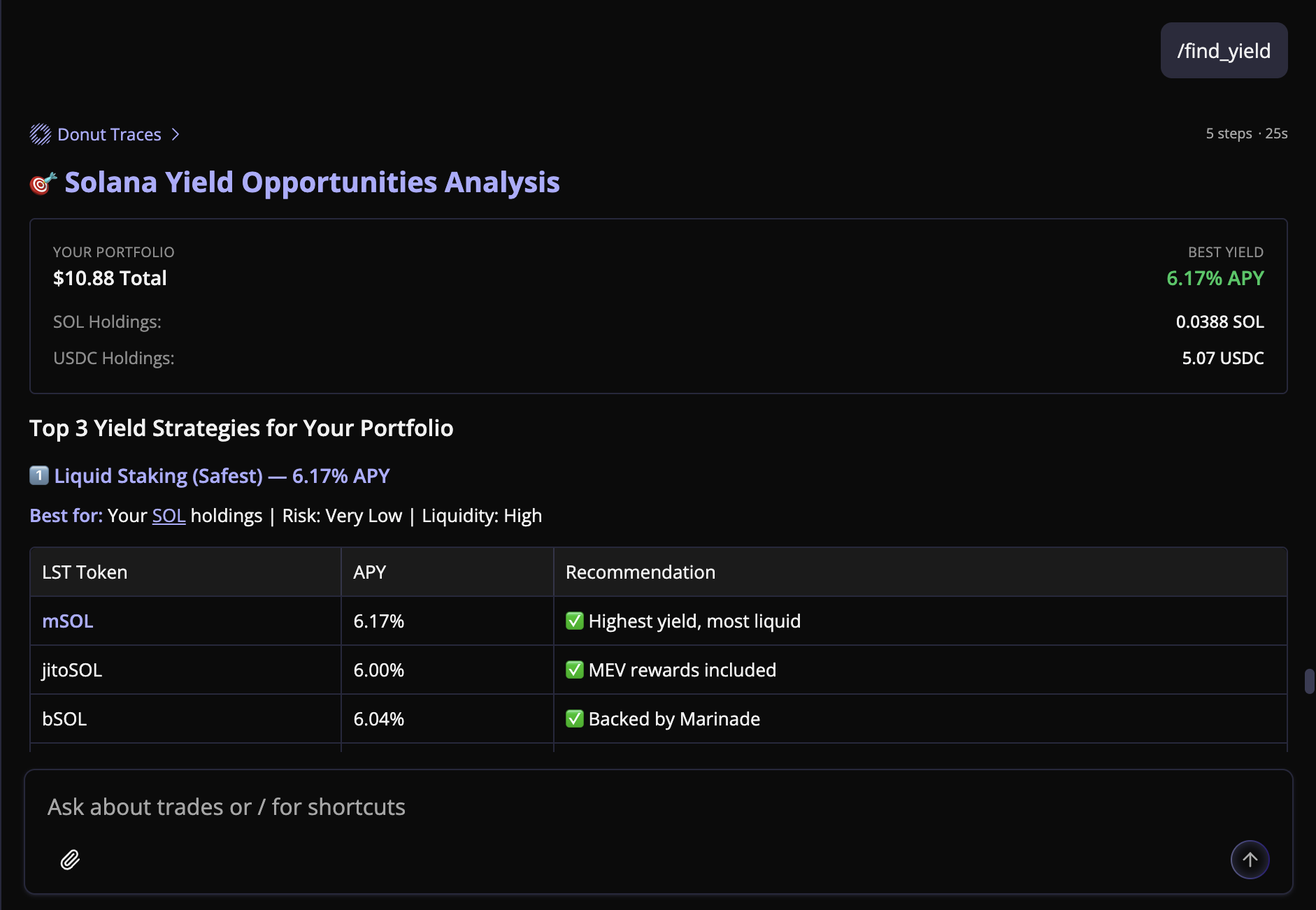The height and width of the screenshot is (910, 1316).
Task: Click green checkmark in jitoSOL row
Action: (575, 670)
